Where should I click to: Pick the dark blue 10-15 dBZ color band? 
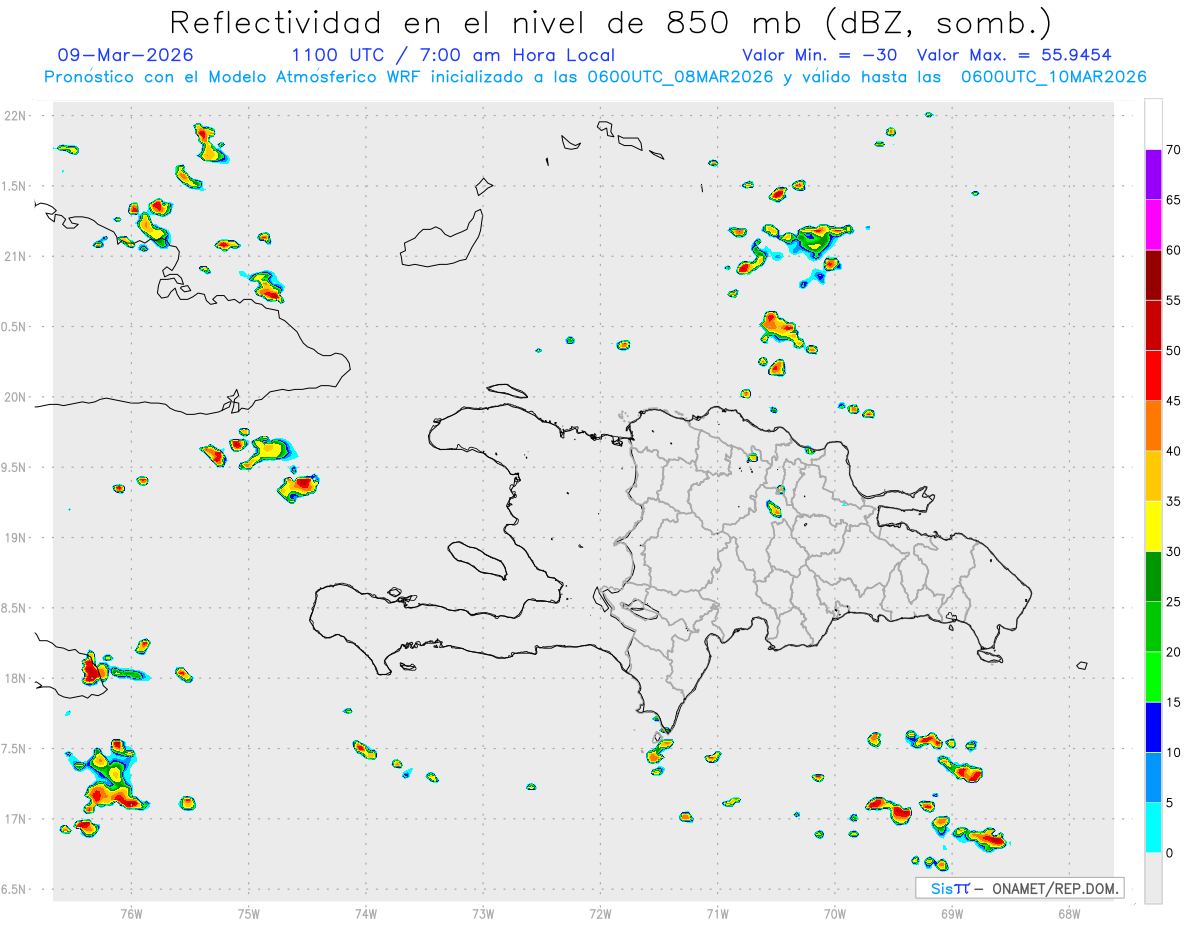1153,727
